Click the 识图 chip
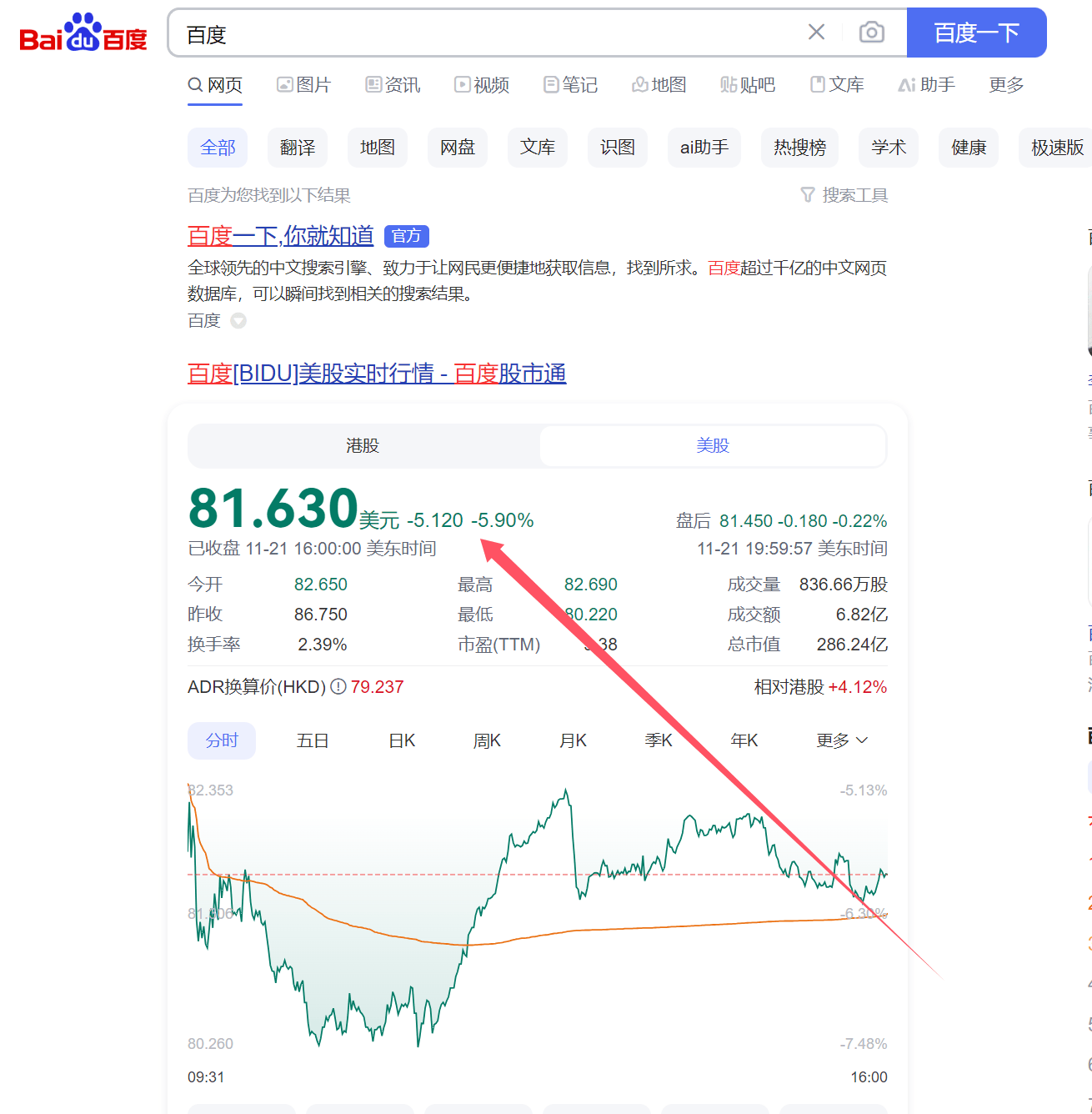This screenshot has height=1114, width=1092. coord(618,148)
